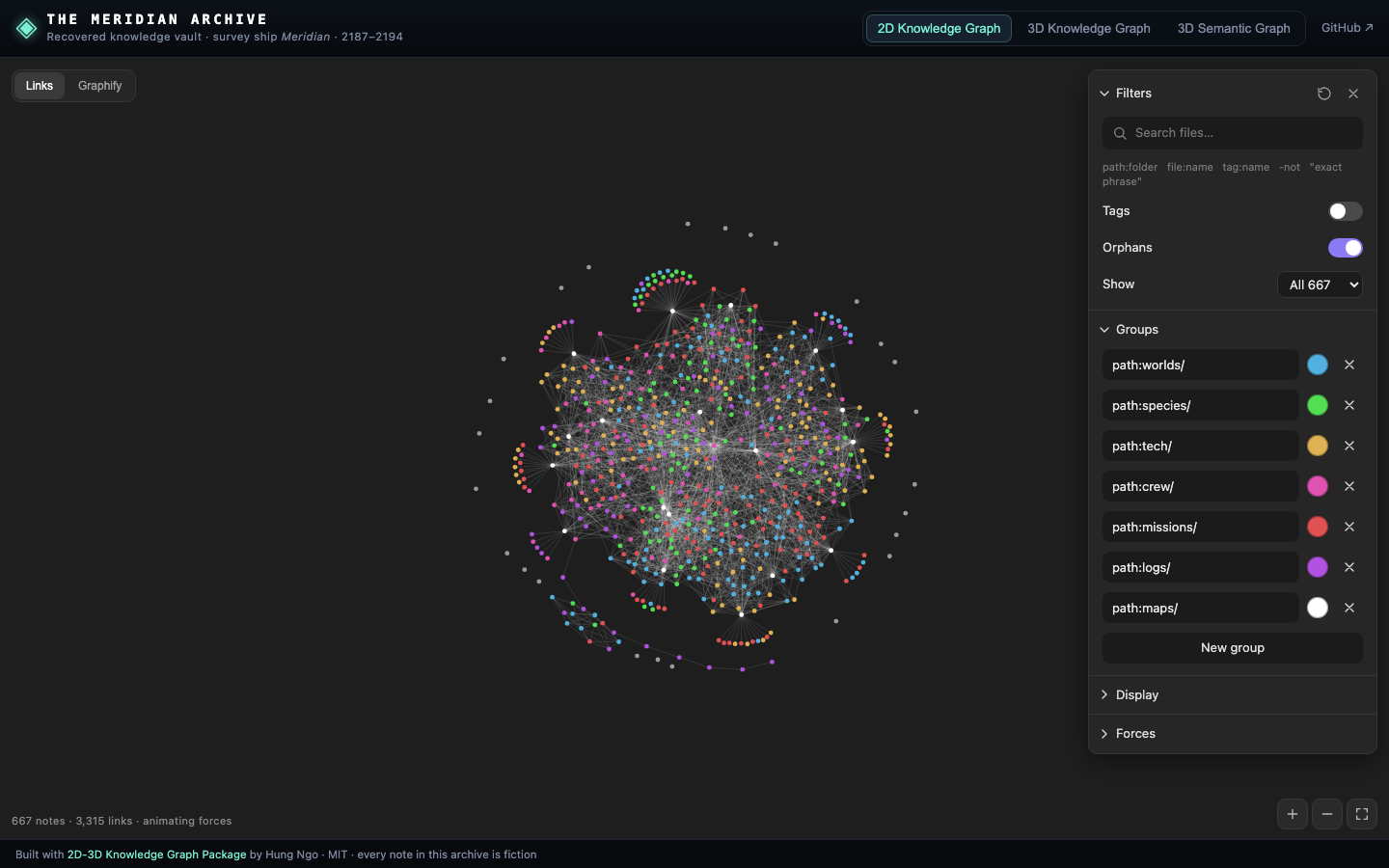Edit the path:species/ group query
1389x868 pixels.
pos(1201,405)
